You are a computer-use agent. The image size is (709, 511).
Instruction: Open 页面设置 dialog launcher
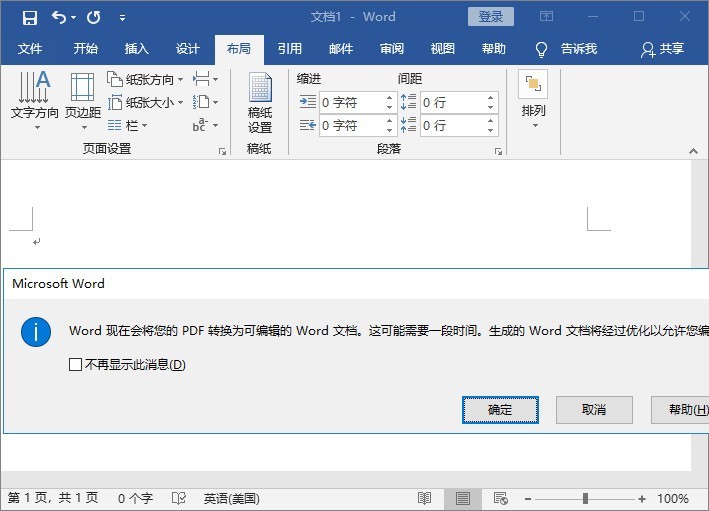click(x=222, y=151)
